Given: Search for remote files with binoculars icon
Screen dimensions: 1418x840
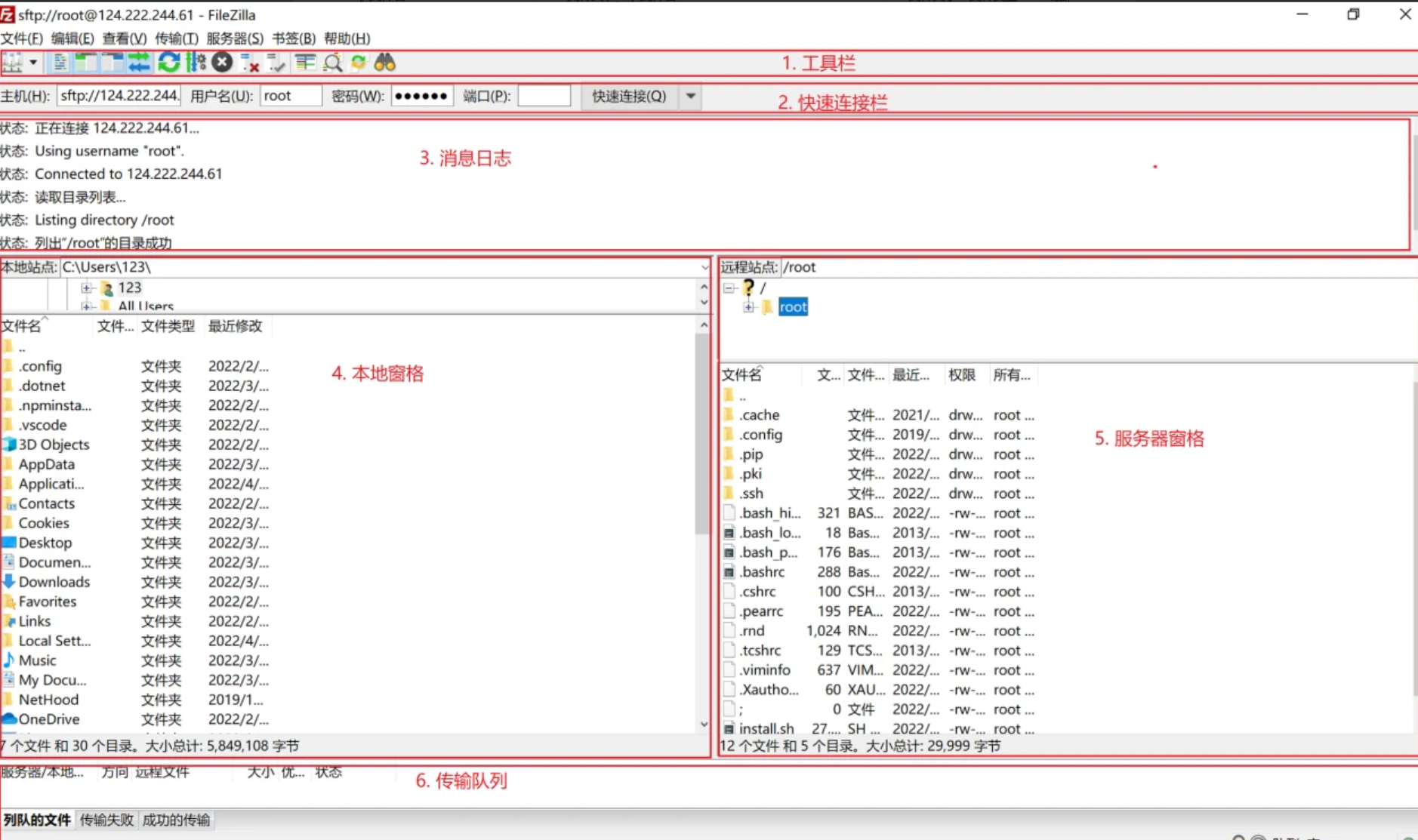Looking at the screenshot, I should coord(385,63).
